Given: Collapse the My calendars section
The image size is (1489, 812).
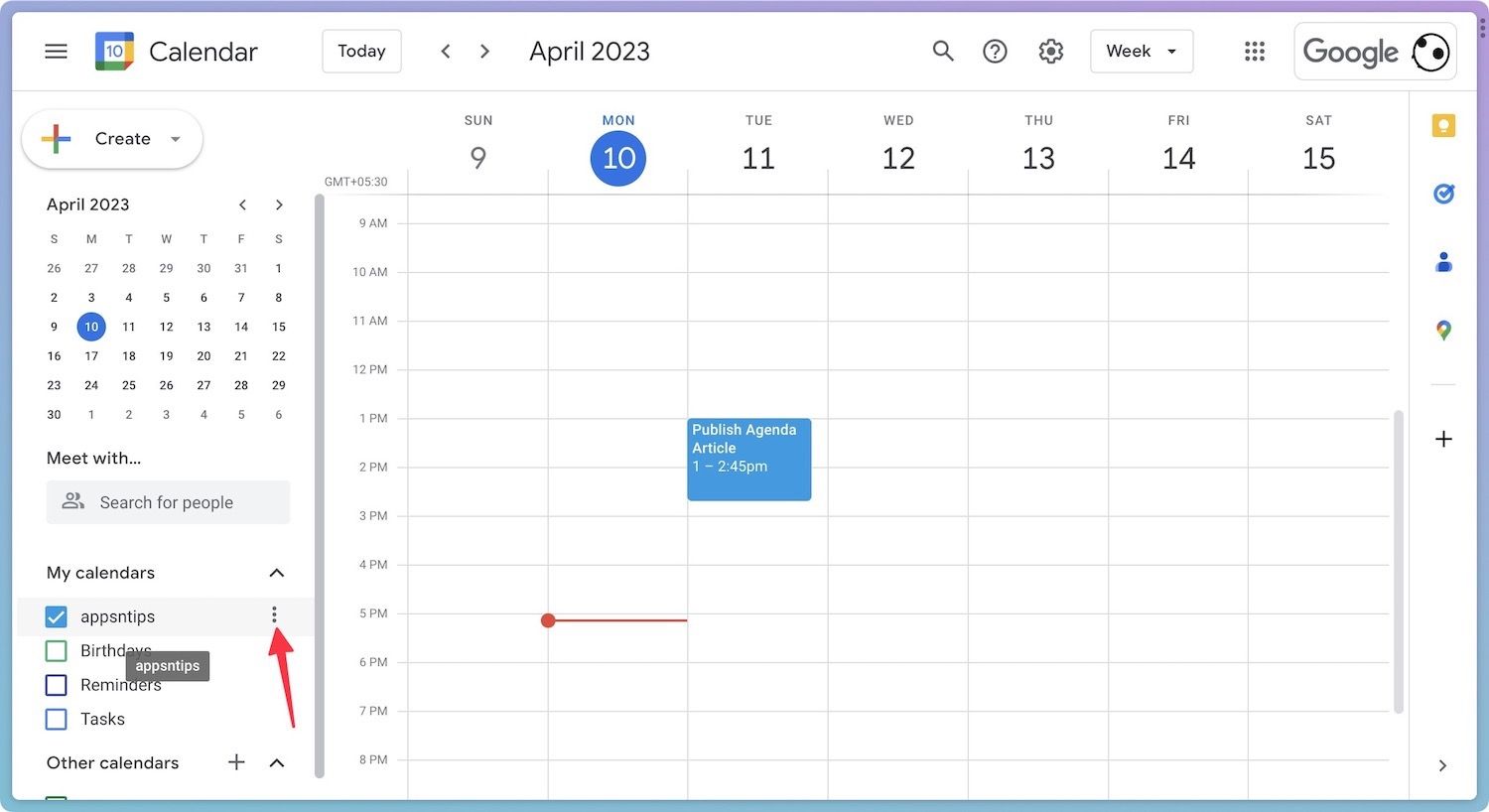Looking at the screenshot, I should click(x=277, y=573).
